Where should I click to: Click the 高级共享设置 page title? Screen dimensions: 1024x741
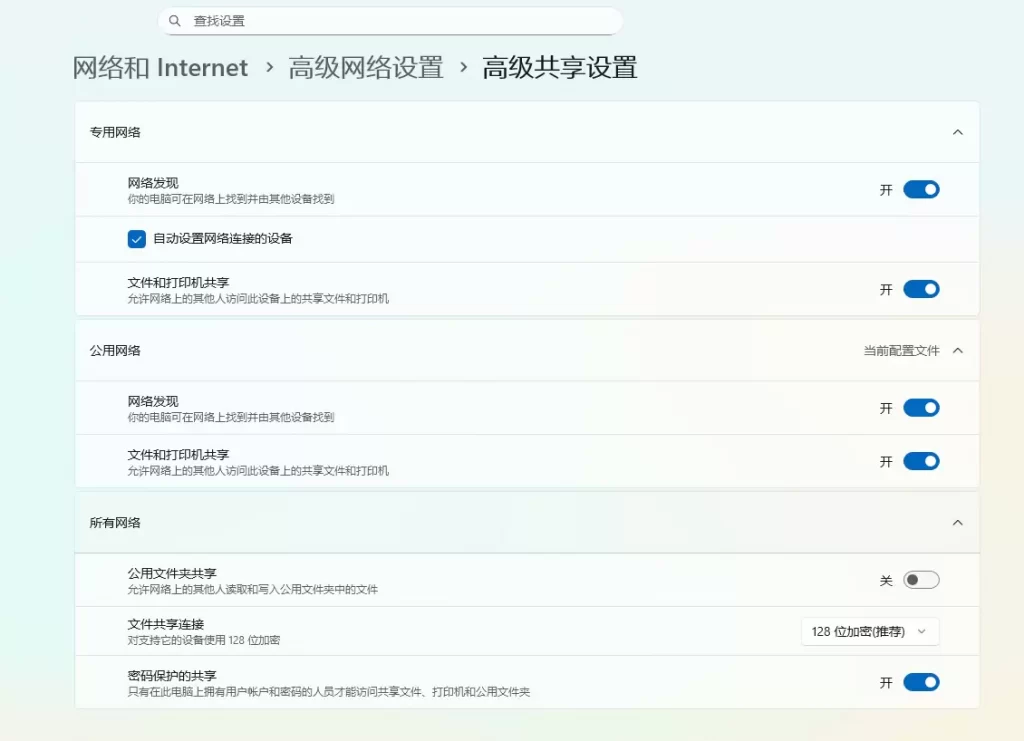click(x=559, y=67)
